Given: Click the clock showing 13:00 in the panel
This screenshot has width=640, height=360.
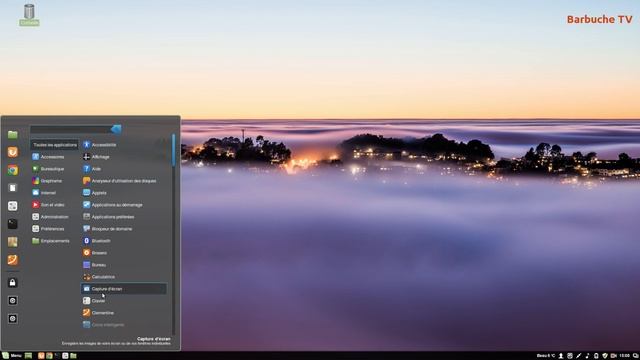Looking at the screenshot, I should (x=624, y=356).
